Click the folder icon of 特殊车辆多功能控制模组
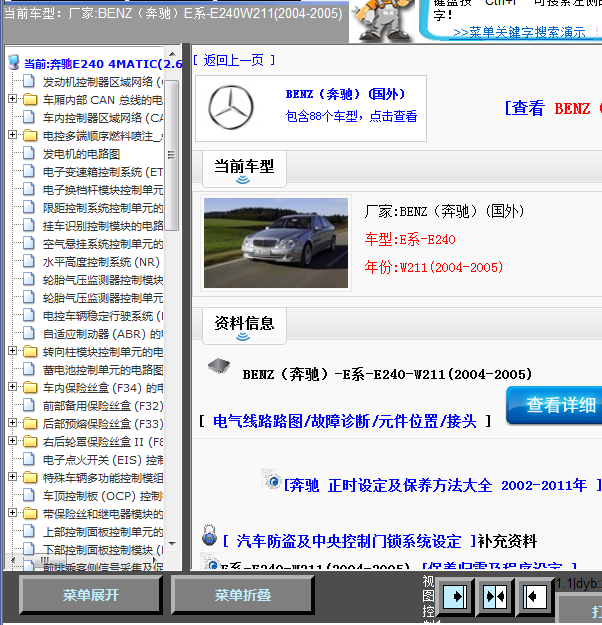The width and height of the screenshot is (602, 625). [30, 478]
